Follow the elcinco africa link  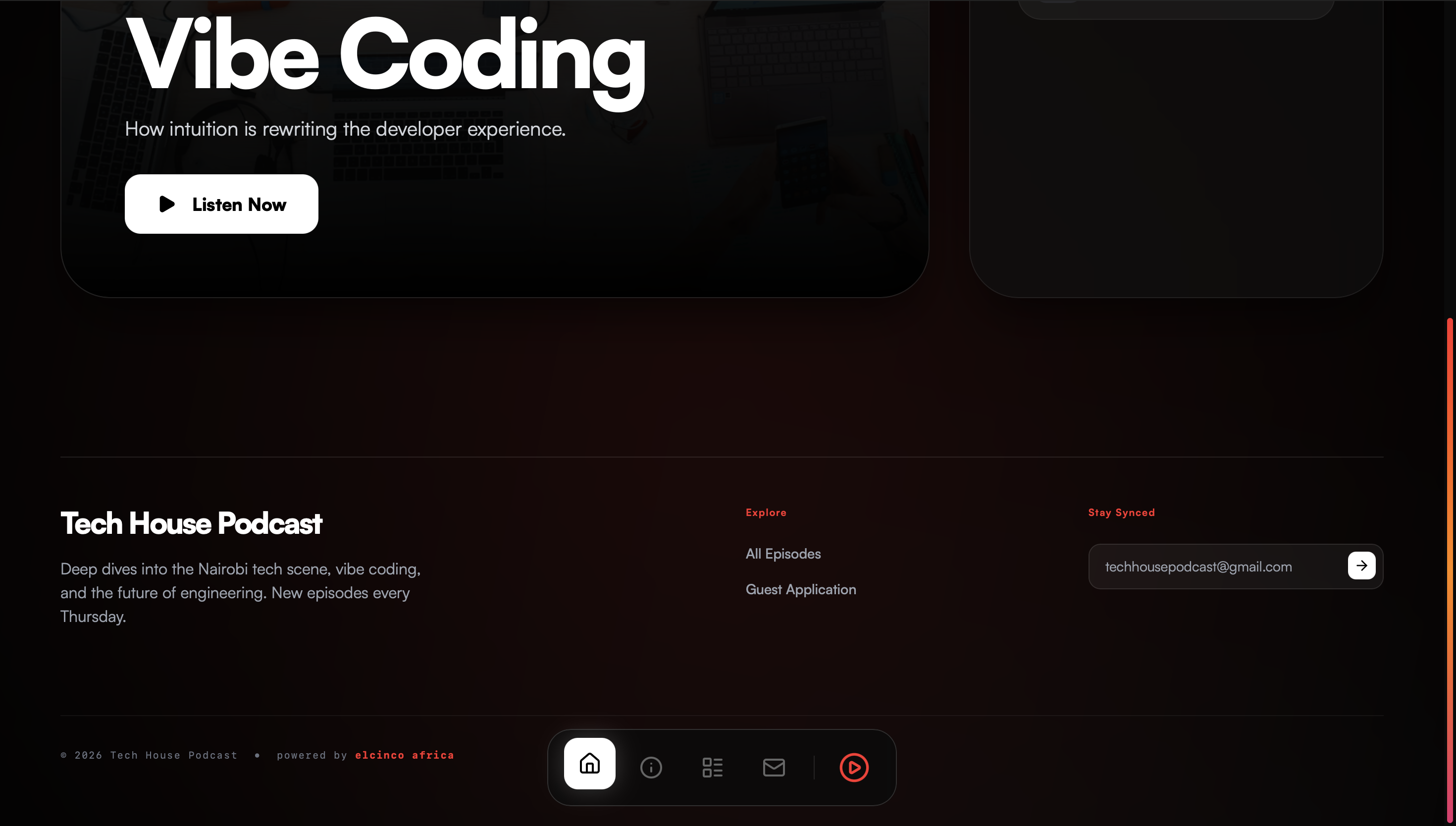point(405,755)
